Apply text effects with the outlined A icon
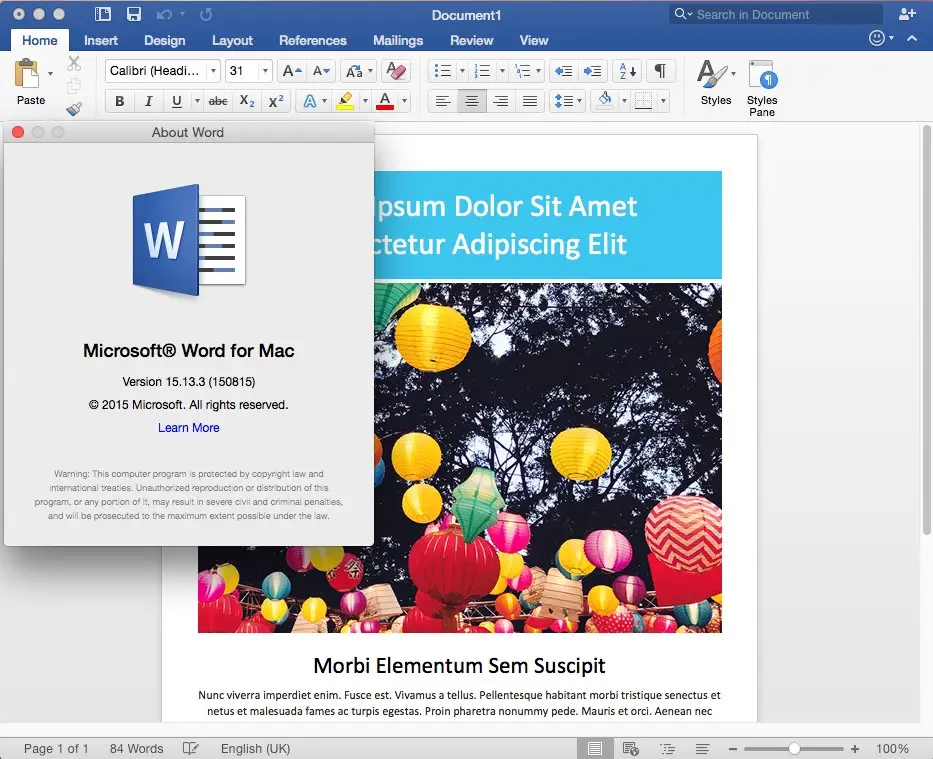Image resolution: width=933 pixels, height=759 pixels. coord(310,102)
